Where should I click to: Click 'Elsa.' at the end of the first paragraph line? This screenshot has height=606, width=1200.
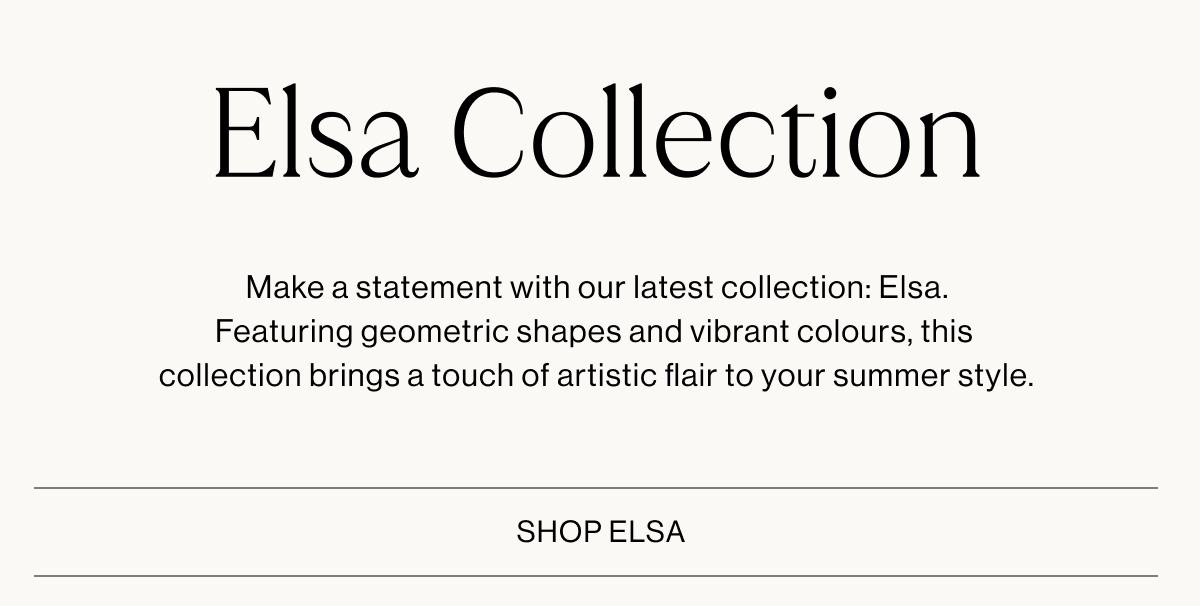[x=913, y=288]
